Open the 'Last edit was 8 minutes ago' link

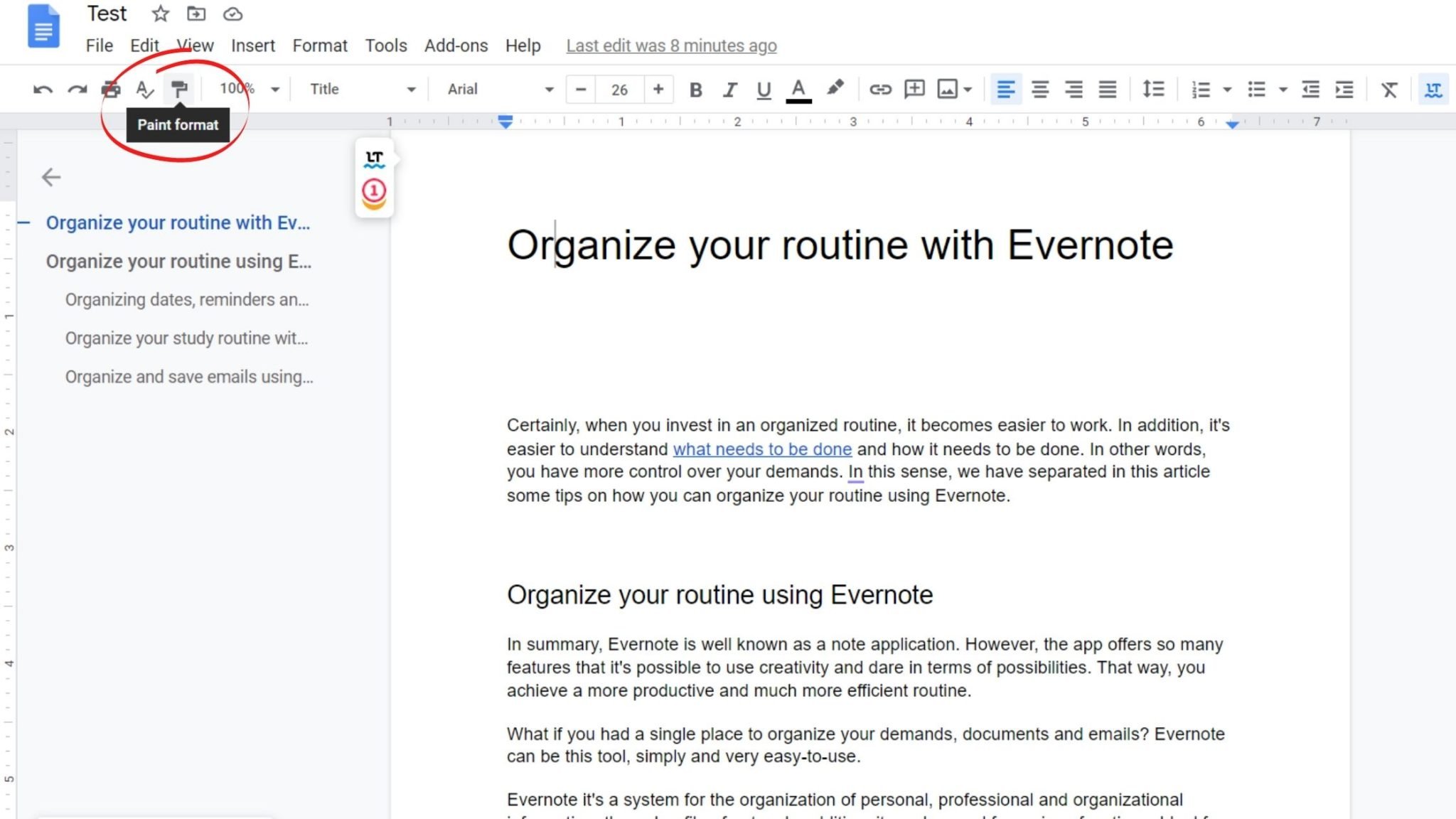(x=671, y=45)
